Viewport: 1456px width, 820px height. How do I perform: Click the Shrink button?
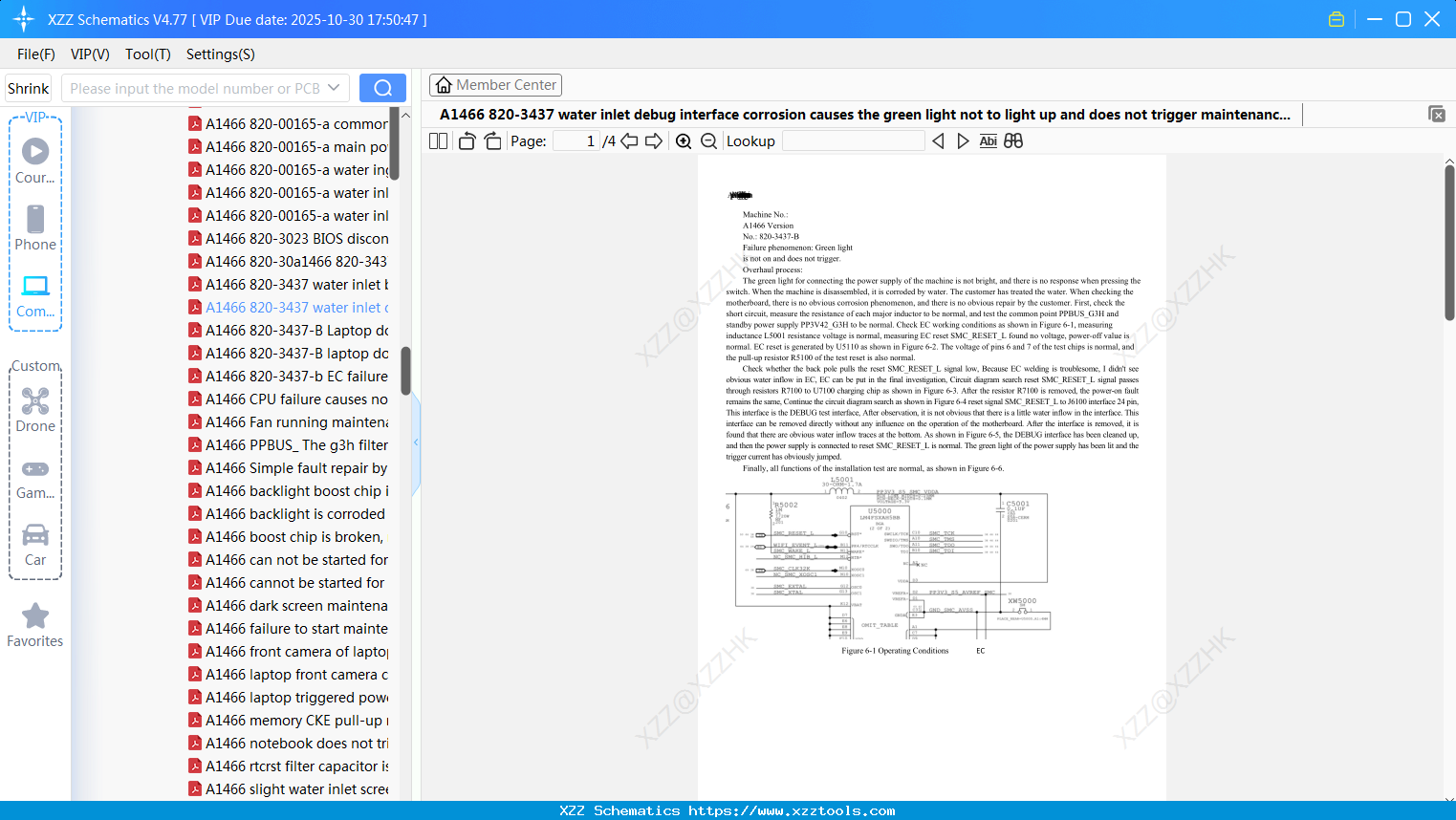click(x=28, y=88)
